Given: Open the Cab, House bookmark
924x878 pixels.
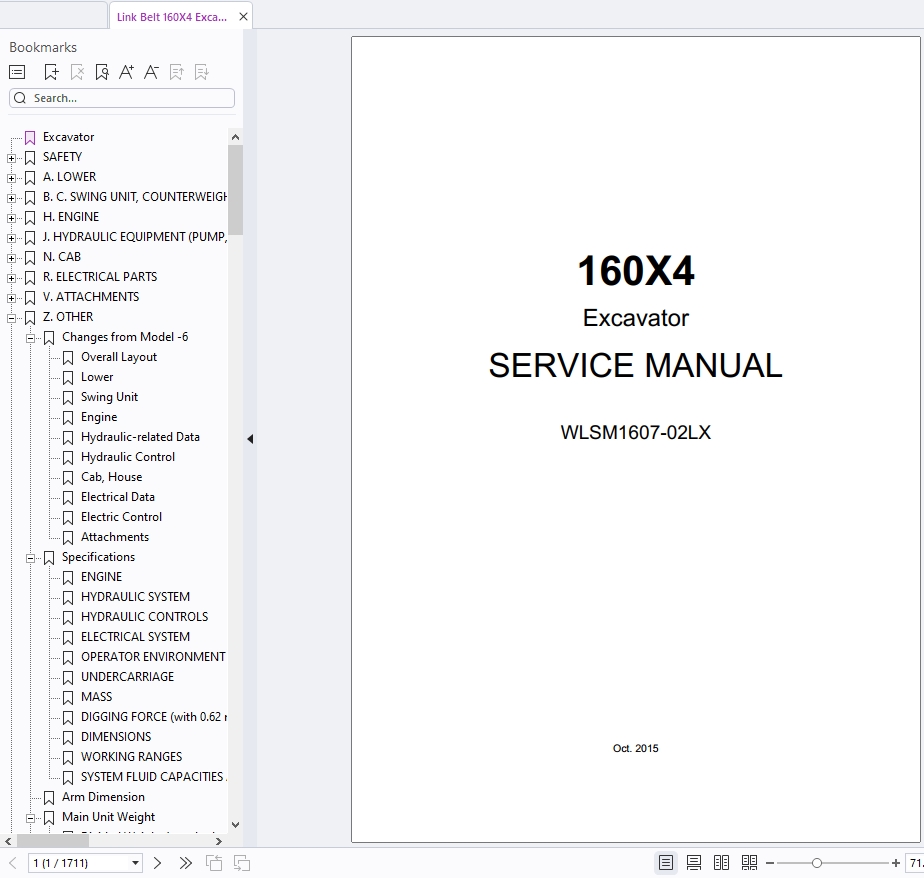Looking at the screenshot, I should (111, 477).
